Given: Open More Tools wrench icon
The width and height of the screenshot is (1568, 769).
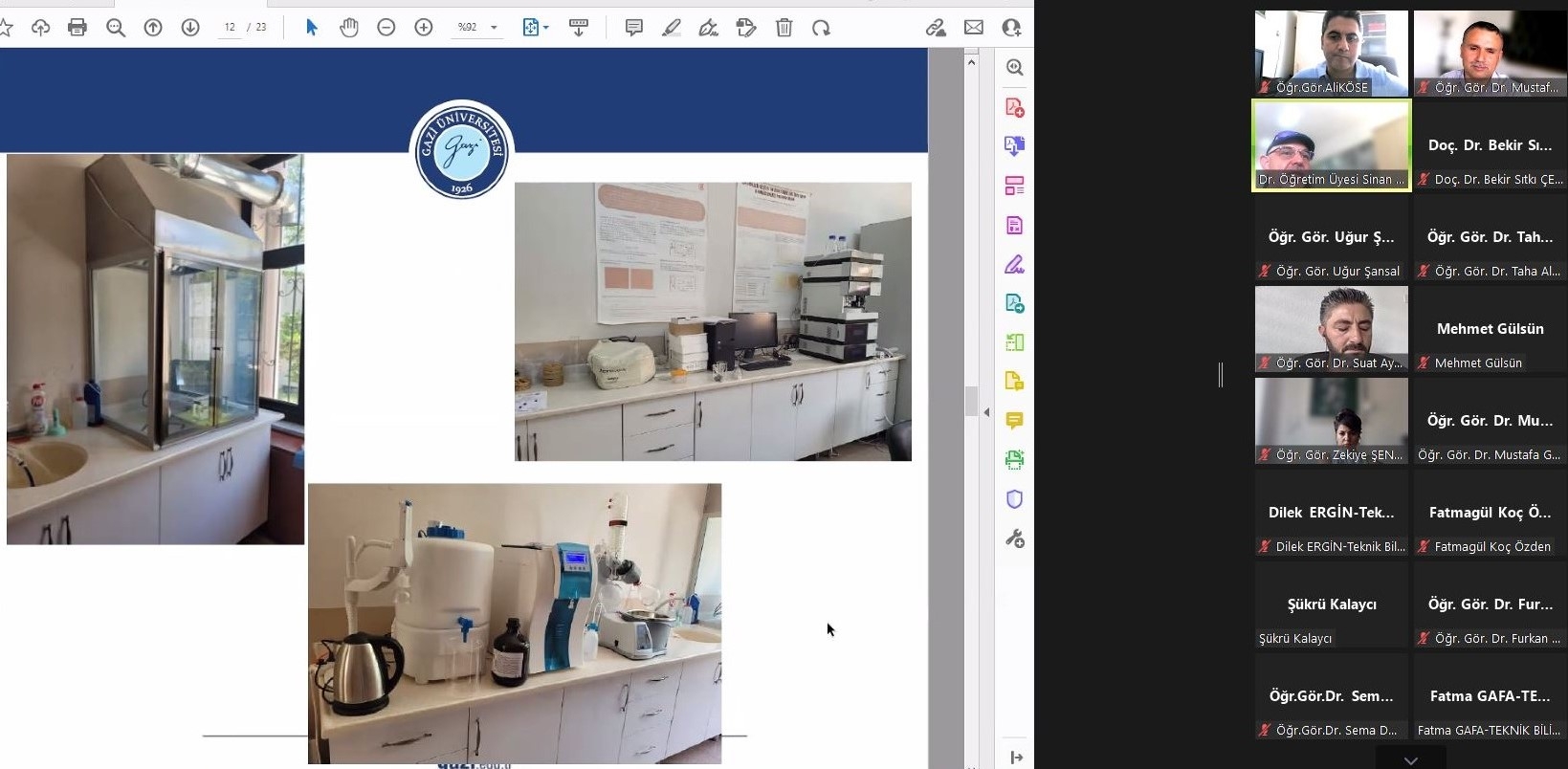Looking at the screenshot, I should pyautogui.click(x=1014, y=538).
